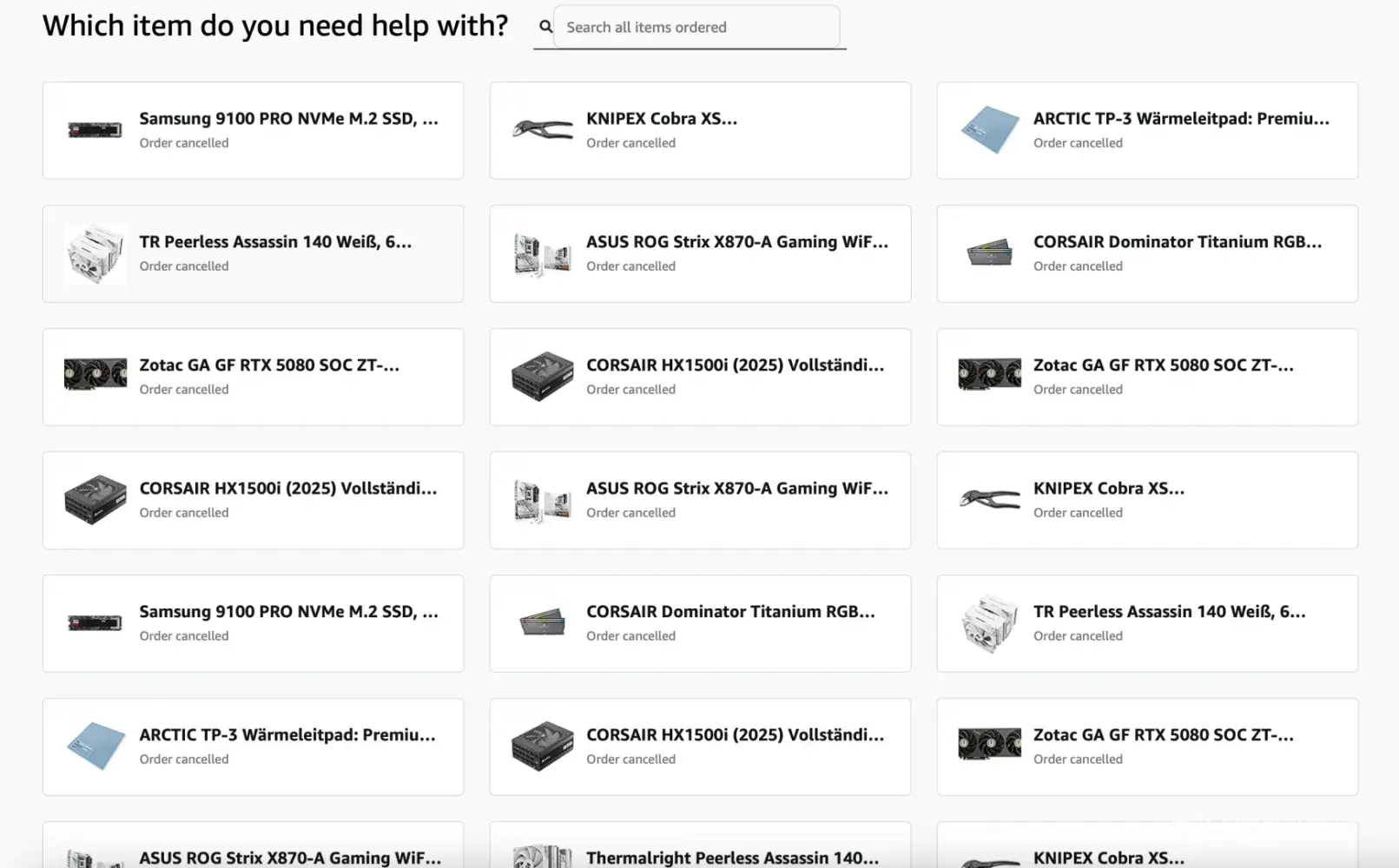Select the KNIPEX Cobra XS card below the Zotac card
This screenshot has width=1399, height=868.
coord(1146,500)
